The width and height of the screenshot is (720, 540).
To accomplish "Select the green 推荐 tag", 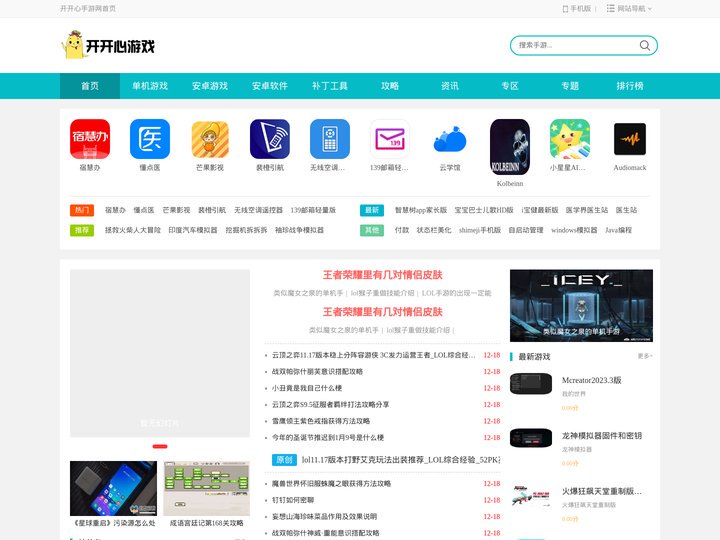I will tap(82, 231).
